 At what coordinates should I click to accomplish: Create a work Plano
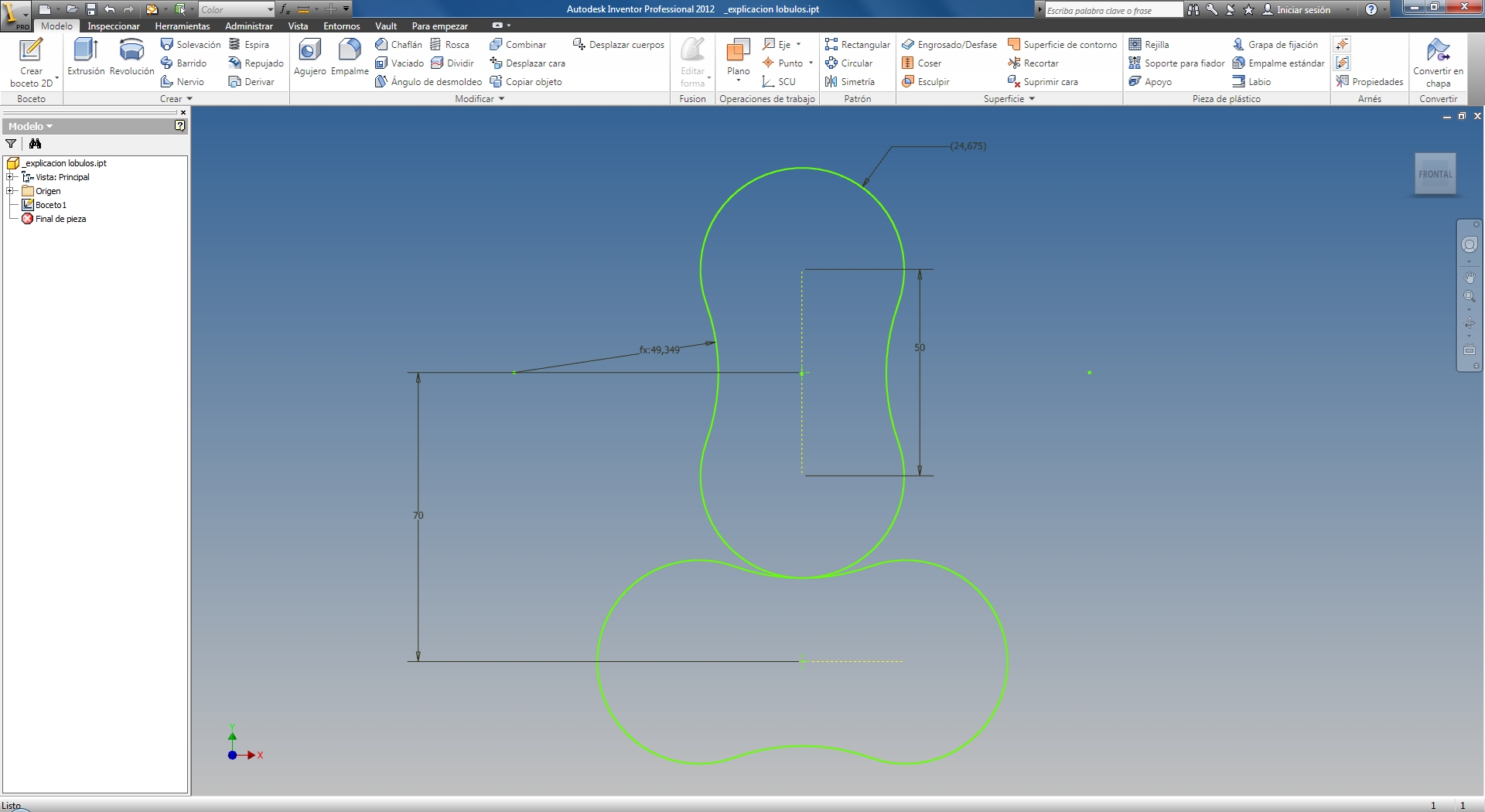(738, 56)
